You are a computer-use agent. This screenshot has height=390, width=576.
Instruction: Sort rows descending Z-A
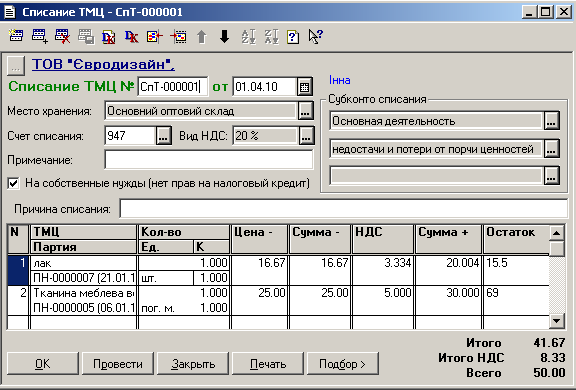(x=271, y=36)
